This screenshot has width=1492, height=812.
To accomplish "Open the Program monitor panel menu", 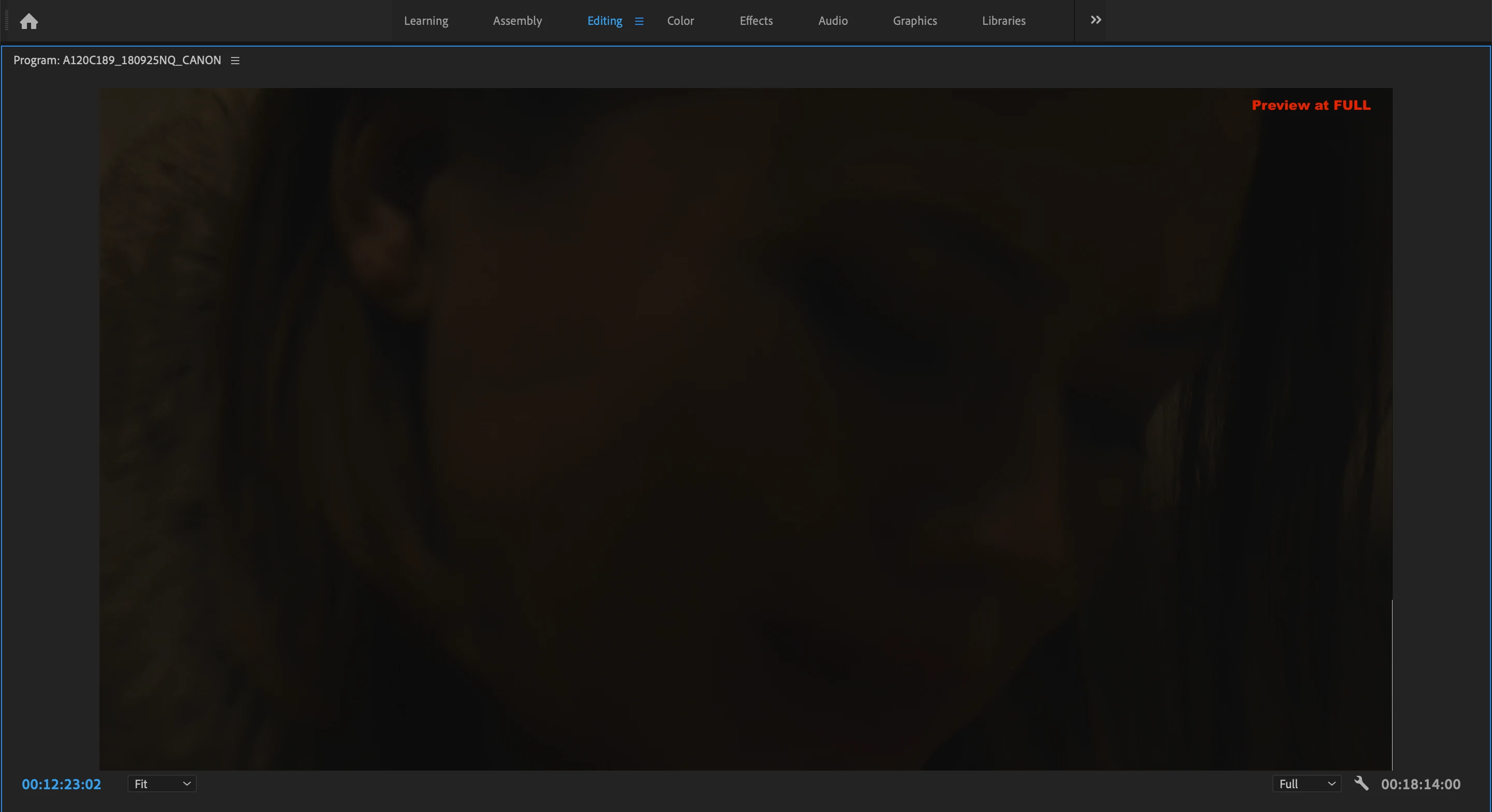I will [x=235, y=61].
